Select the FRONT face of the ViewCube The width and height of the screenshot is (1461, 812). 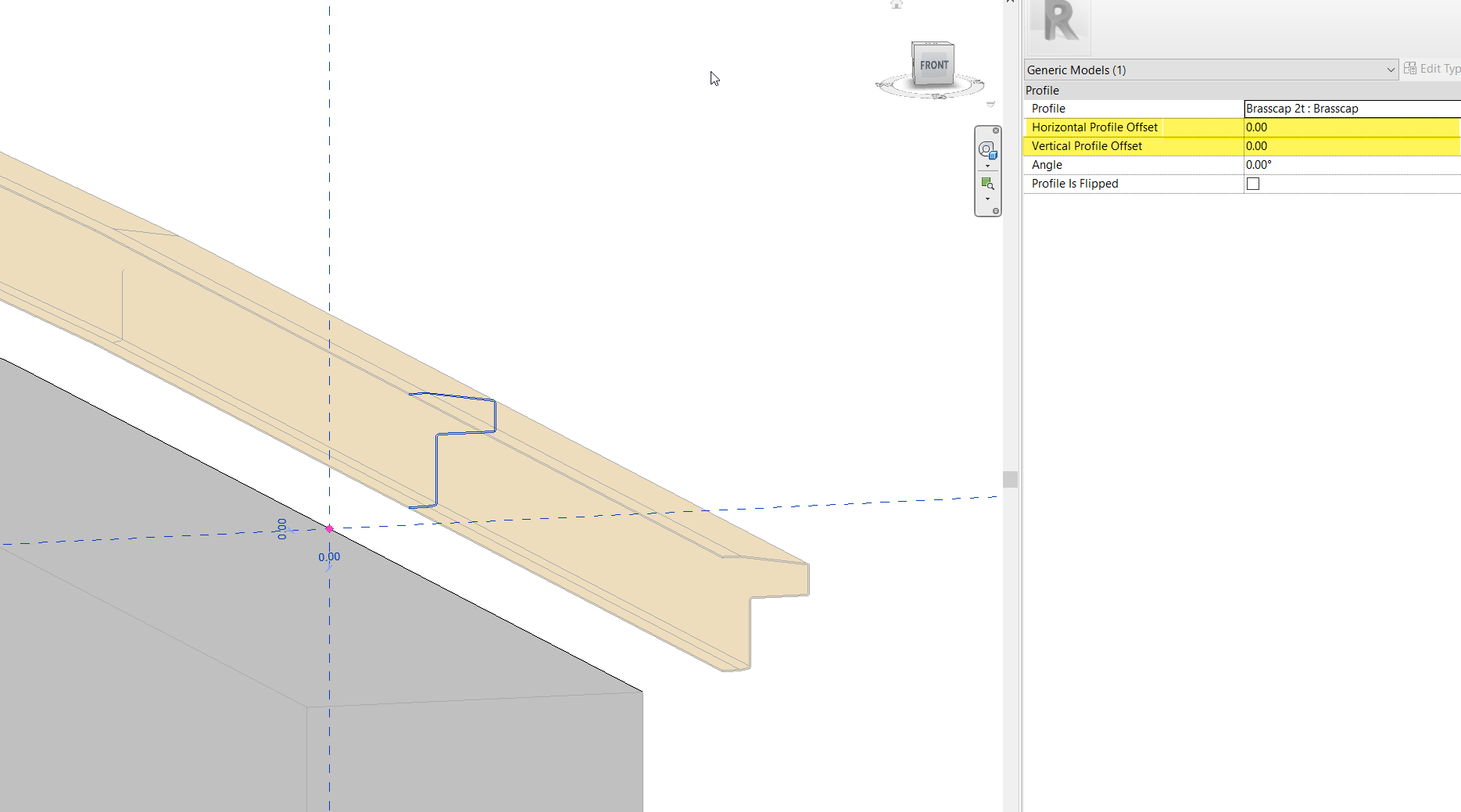tap(934, 64)
